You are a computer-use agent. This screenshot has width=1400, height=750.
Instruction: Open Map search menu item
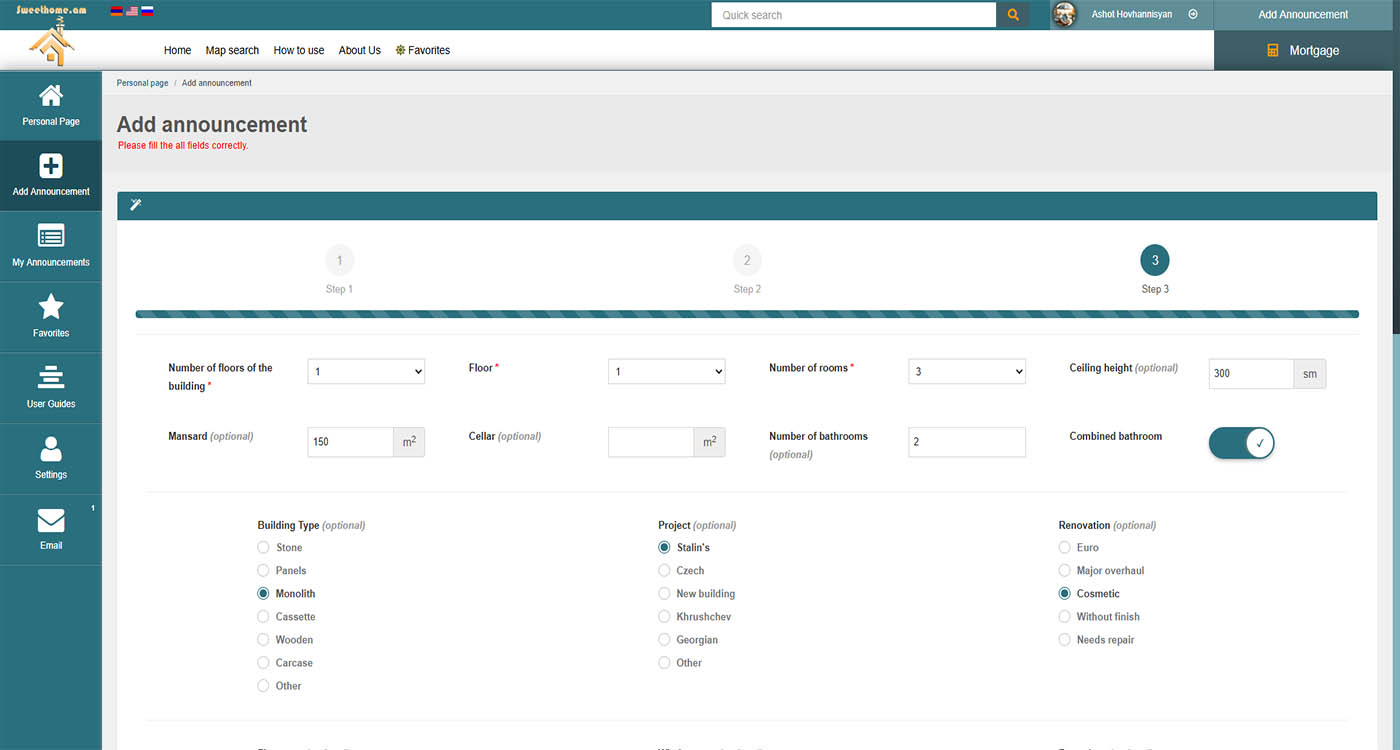coord(232,50)
